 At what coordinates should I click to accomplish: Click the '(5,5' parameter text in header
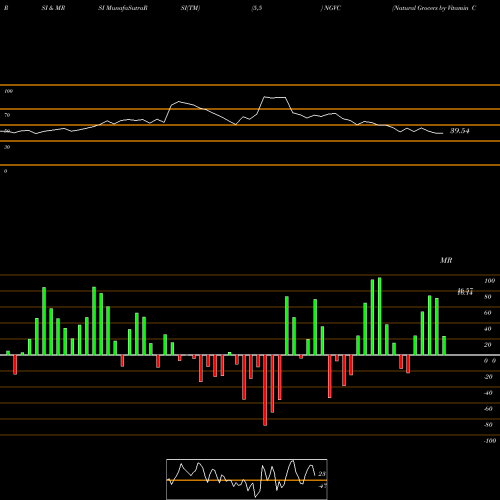coord(257,8)
